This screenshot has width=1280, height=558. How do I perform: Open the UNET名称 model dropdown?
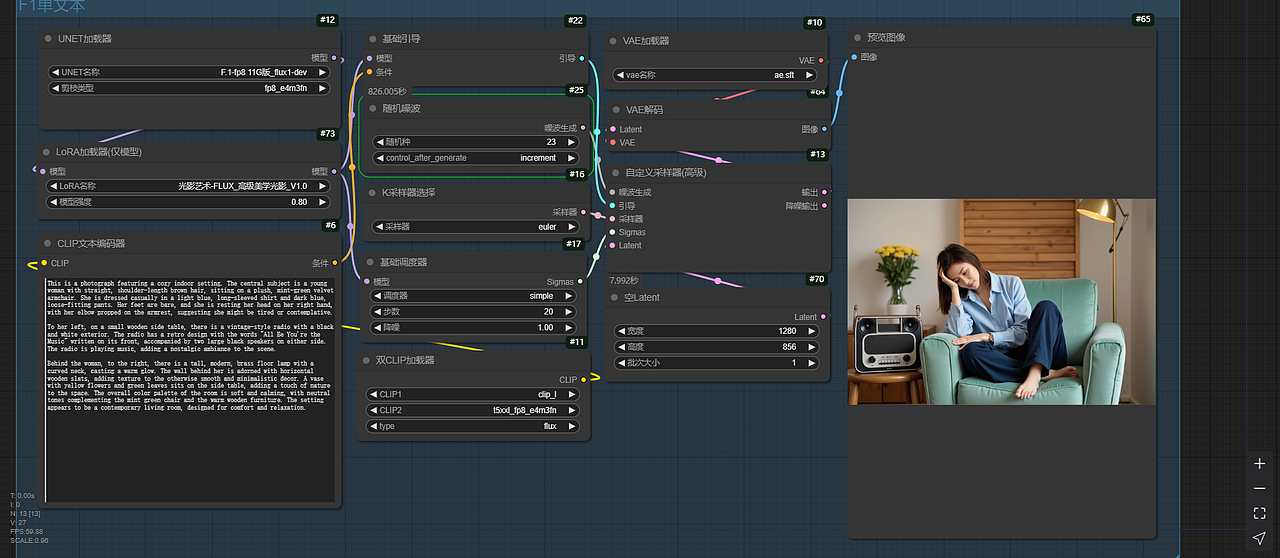click(189, 72)
